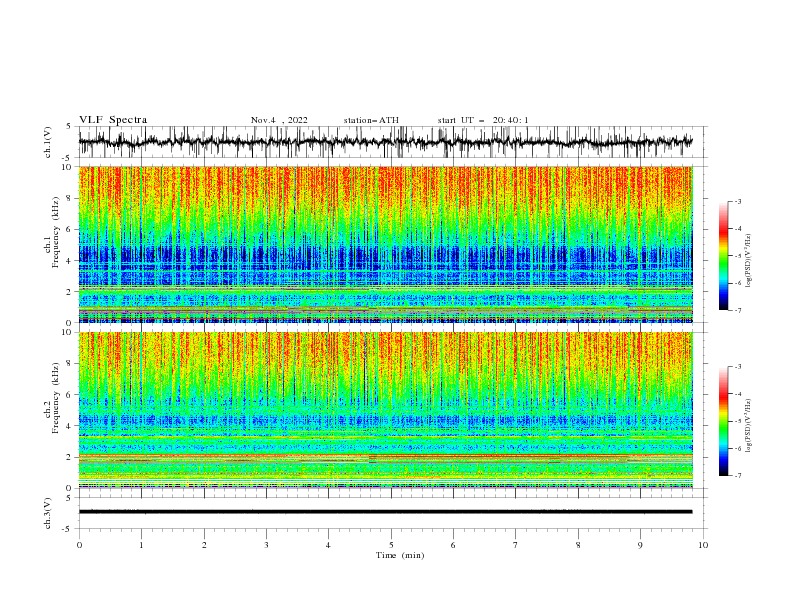The height and width of the screenshot is (612, 792).
Task: Click the '10' tick on time axis
Action: click(x=703, y=545)
